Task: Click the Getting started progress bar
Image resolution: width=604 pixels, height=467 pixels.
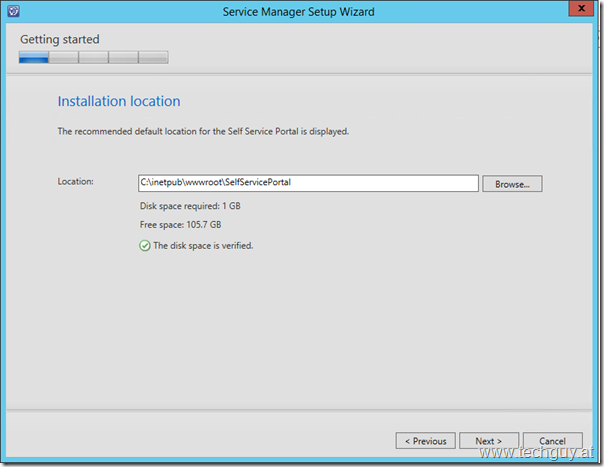Action: (94, 57)
